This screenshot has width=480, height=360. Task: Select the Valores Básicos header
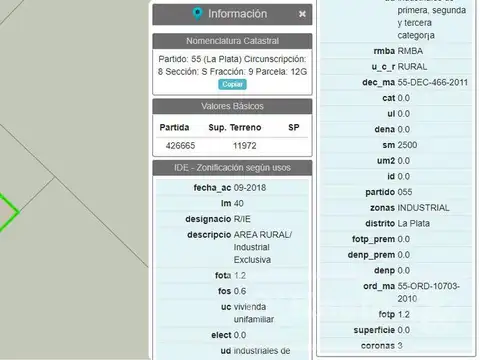(x=232, y=106)
